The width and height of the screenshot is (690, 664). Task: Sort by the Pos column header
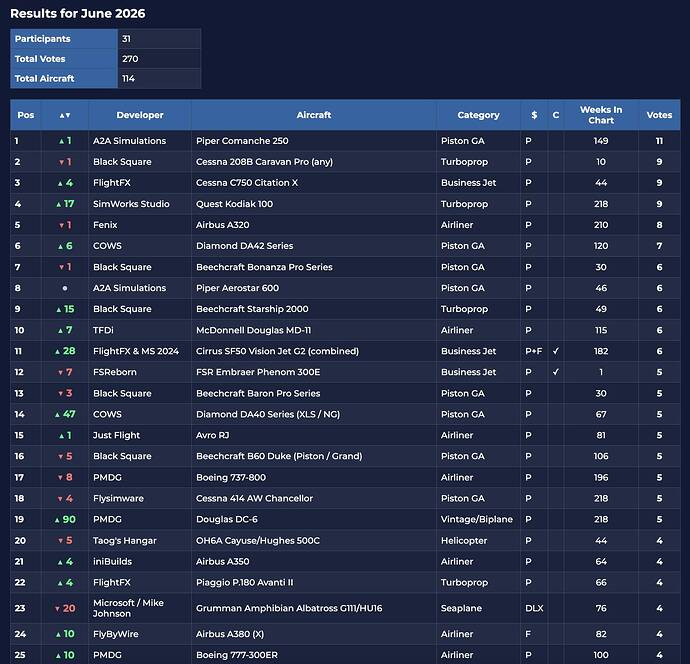coord(26,115)
